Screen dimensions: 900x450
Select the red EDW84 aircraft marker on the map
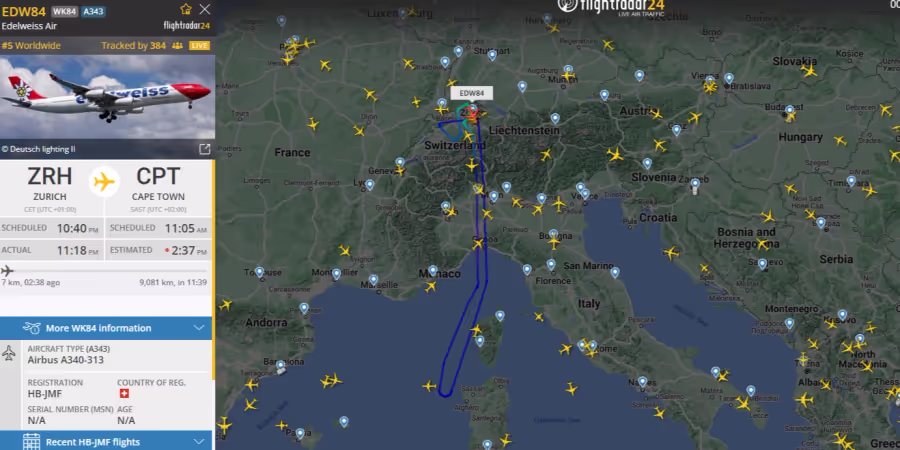coord(472,115)
